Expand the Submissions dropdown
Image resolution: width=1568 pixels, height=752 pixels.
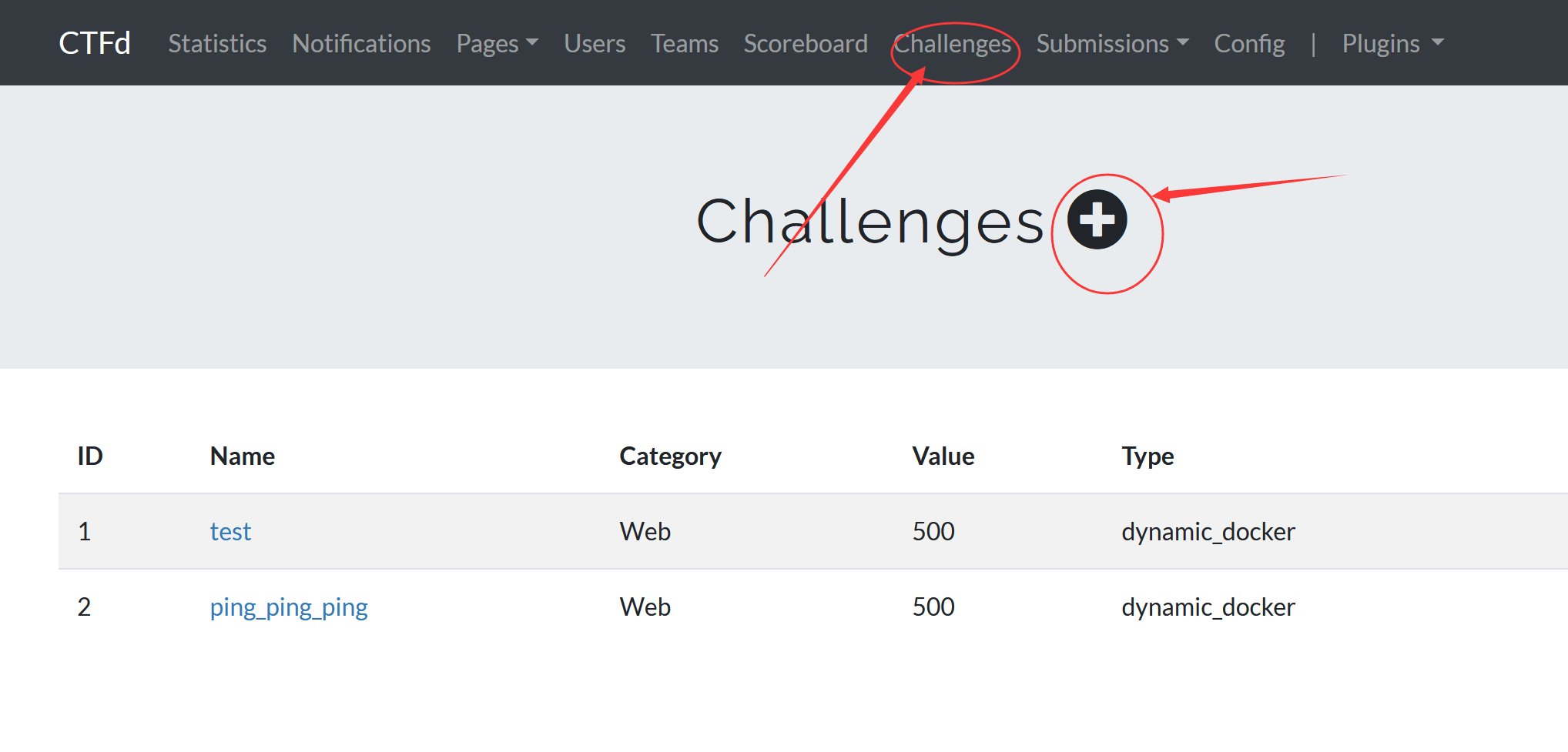point(1112,43)
